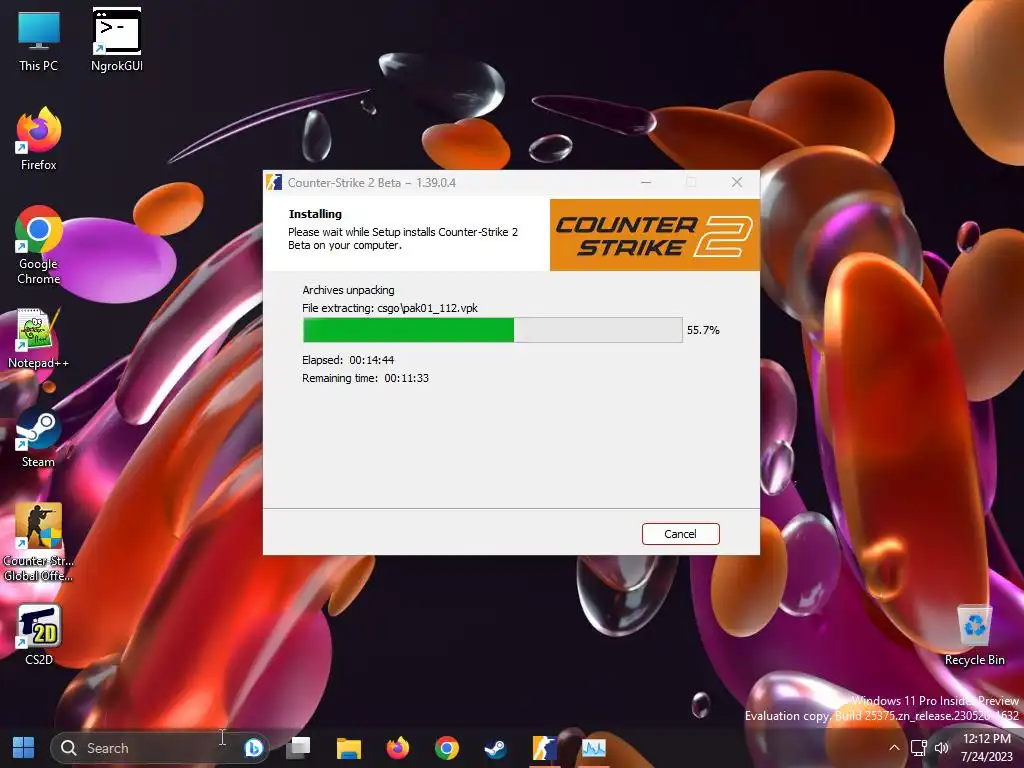This screenshot has width=1024, height=768.
Task: Click the Bing chat icon in search box
Action: coord(253,748)
